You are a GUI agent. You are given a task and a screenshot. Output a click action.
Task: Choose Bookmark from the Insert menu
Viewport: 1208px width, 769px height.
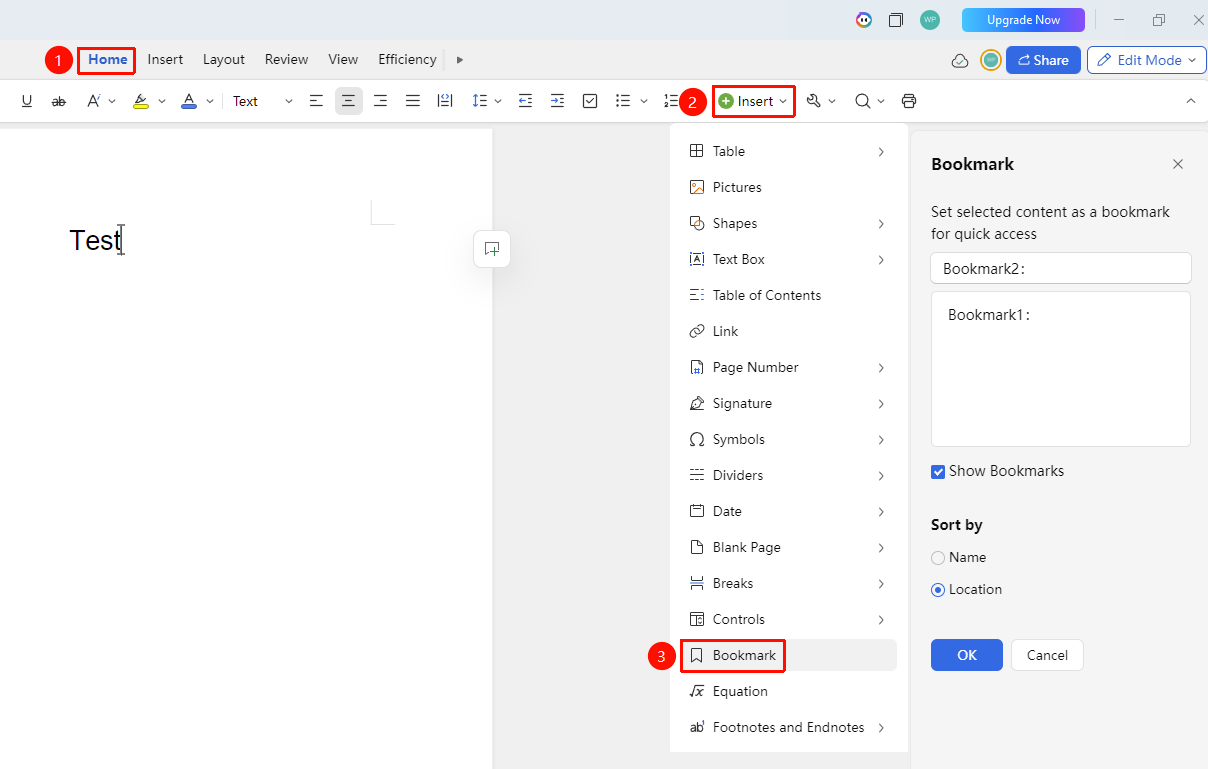pyautogui.click(x=789, y=655)
